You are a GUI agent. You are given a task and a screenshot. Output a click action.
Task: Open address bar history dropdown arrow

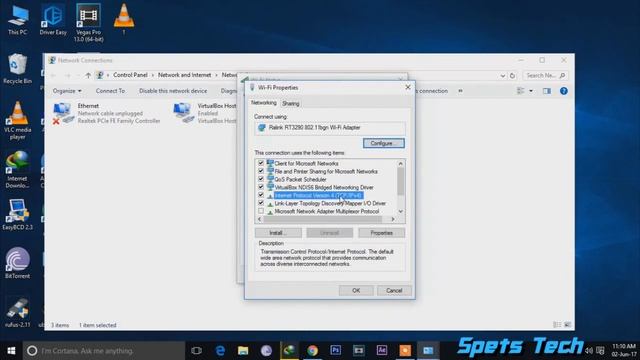click(x=502, y=76)
